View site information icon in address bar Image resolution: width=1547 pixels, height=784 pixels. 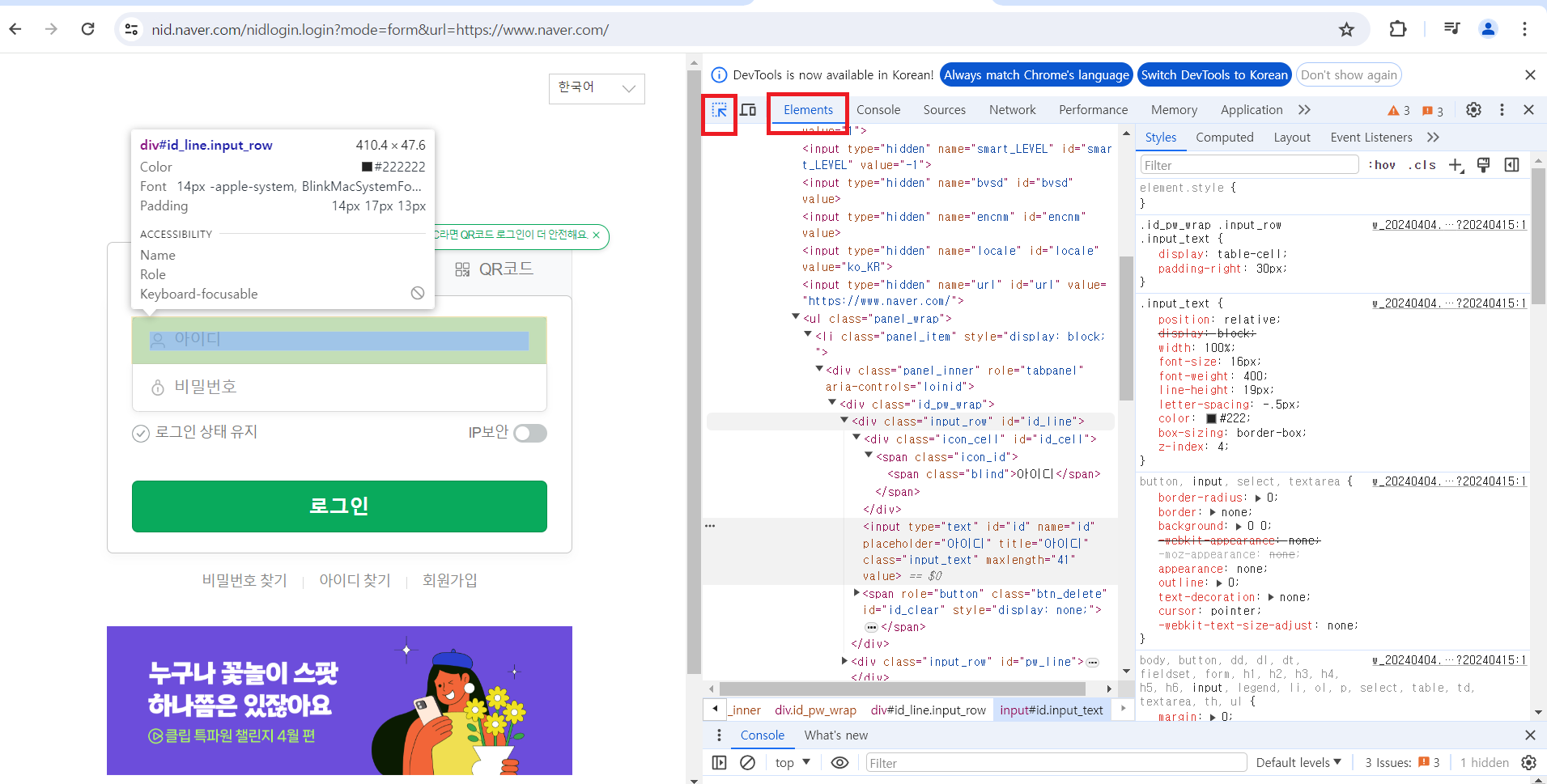coord(131,30)
